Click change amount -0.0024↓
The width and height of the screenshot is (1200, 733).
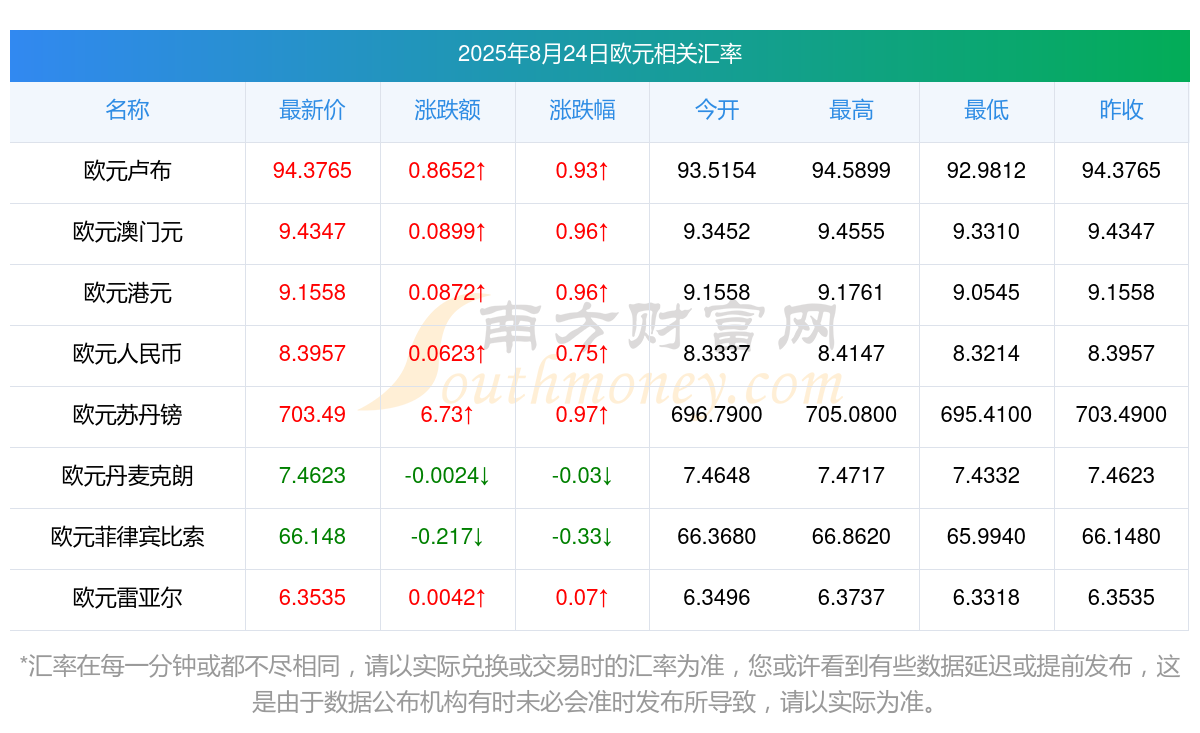point(447,476)
